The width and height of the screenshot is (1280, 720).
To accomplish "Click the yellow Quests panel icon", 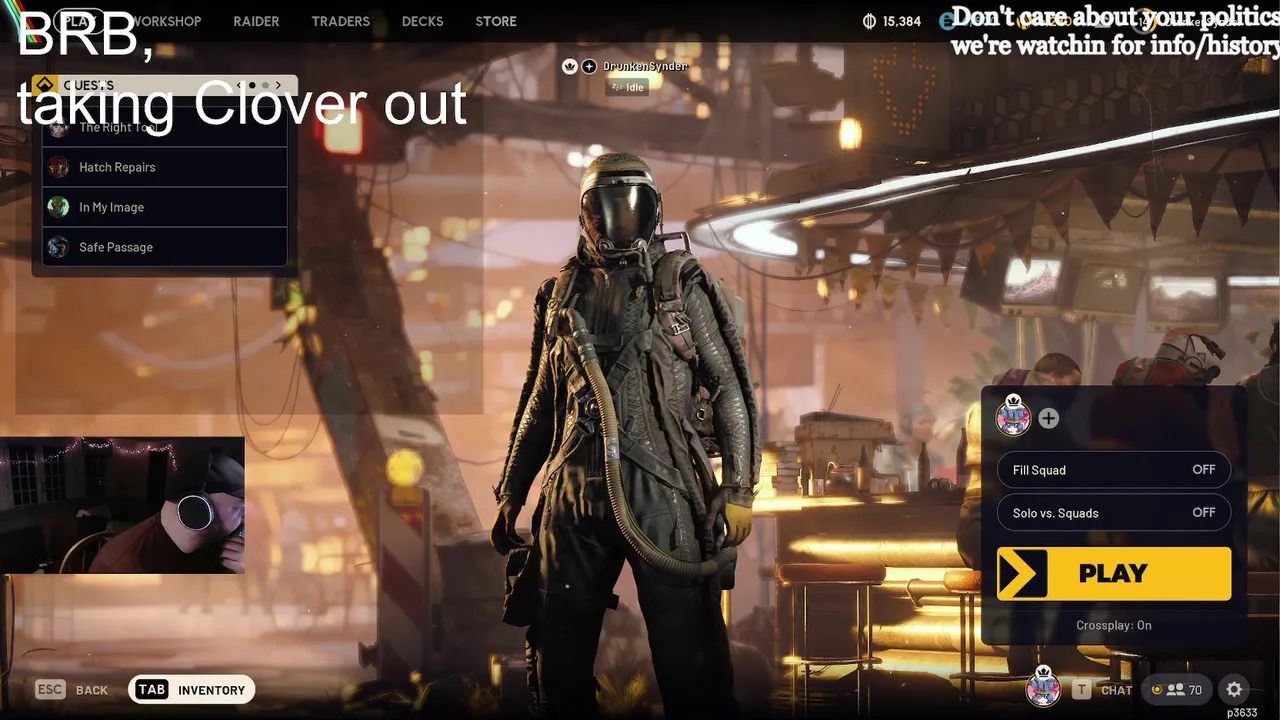I will coord(44,85).
